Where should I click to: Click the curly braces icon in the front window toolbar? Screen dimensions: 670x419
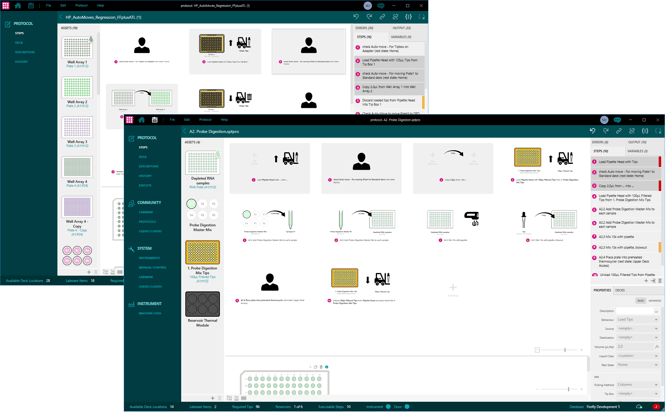[645, 131]
